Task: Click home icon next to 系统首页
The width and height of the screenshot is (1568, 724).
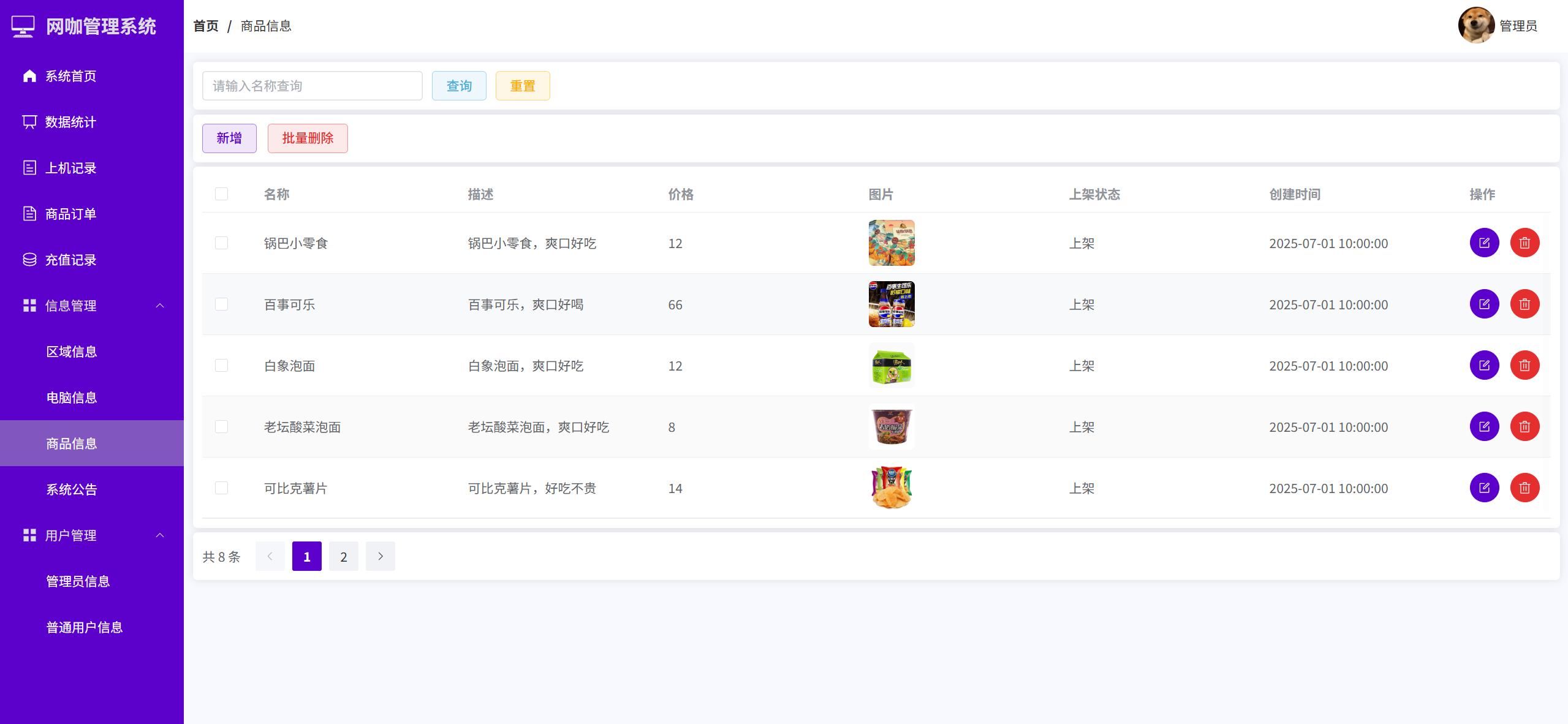Action: [29, 76]
